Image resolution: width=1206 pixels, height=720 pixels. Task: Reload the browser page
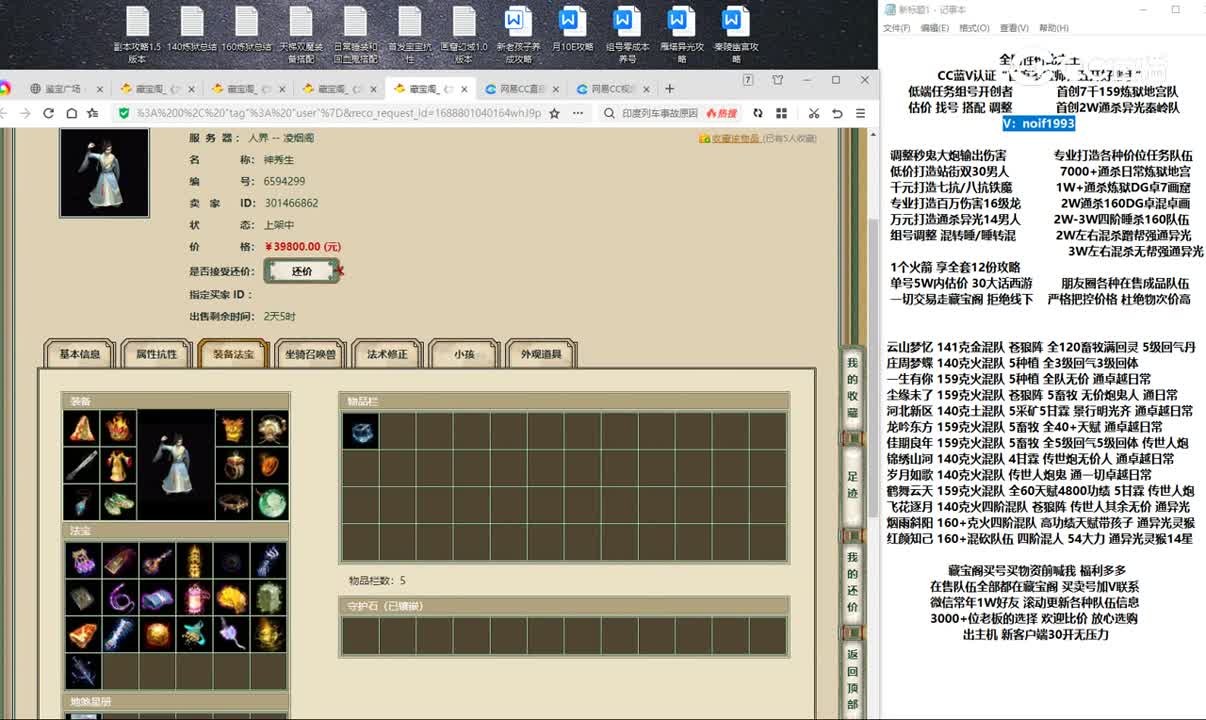pos(48,113)
